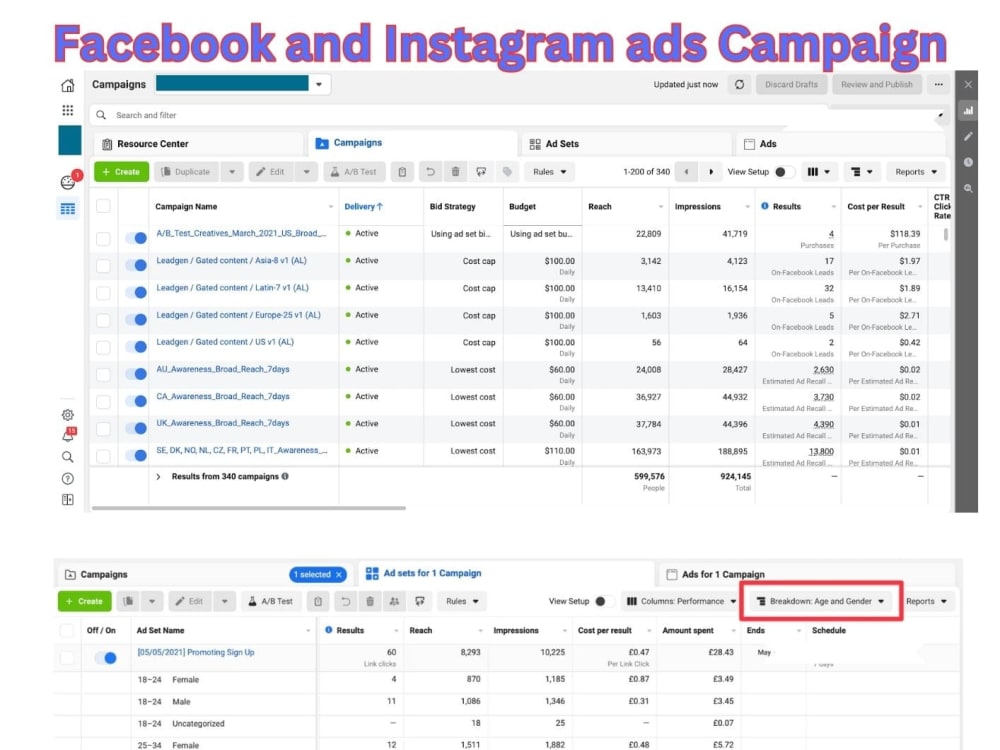Click inside the Search and filter field
The height and width of the screenshot is (750, 1000).
tap(200, 115)
